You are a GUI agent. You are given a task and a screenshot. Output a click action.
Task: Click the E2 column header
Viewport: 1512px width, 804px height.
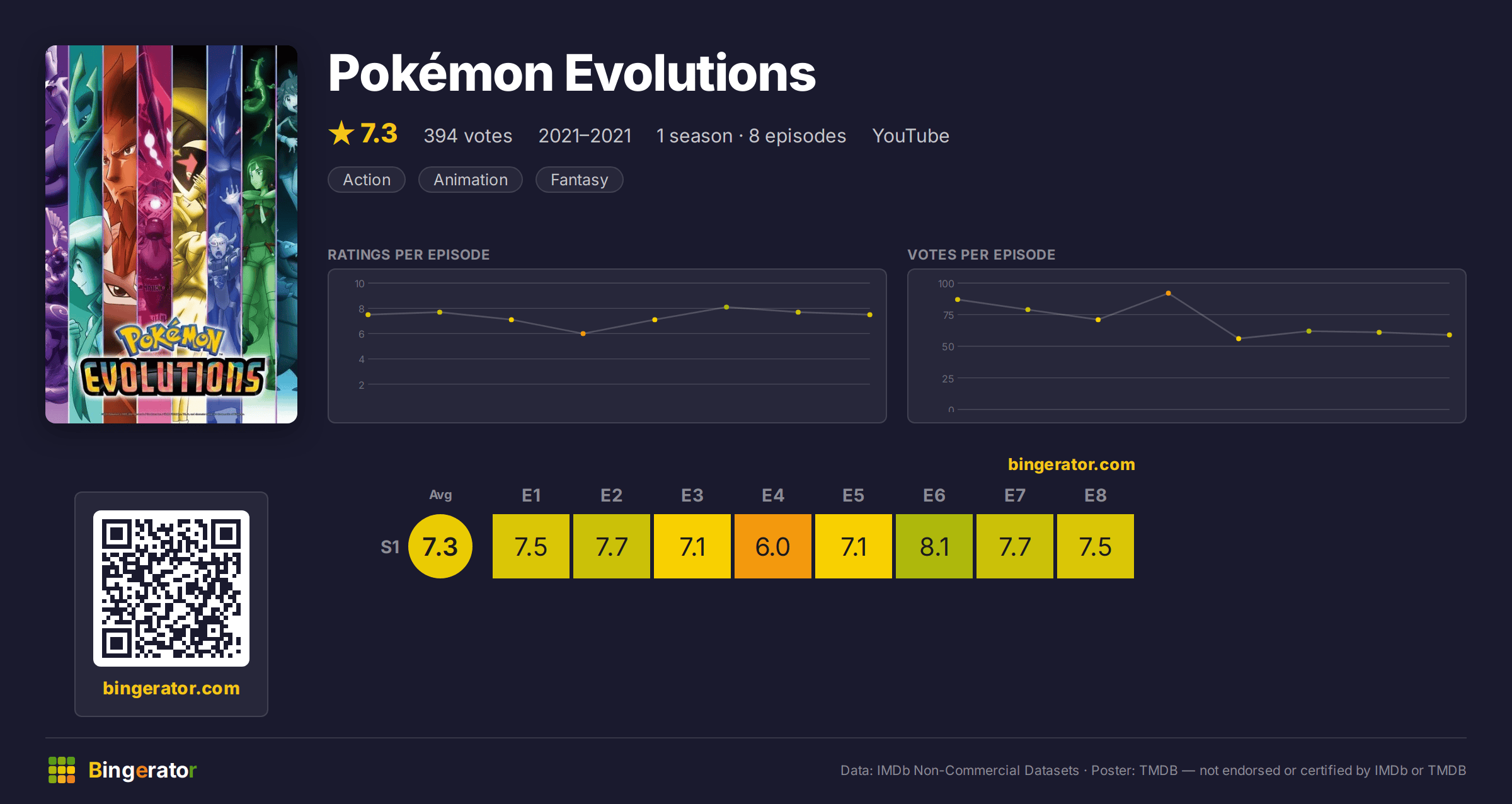[x=612, y=495]
